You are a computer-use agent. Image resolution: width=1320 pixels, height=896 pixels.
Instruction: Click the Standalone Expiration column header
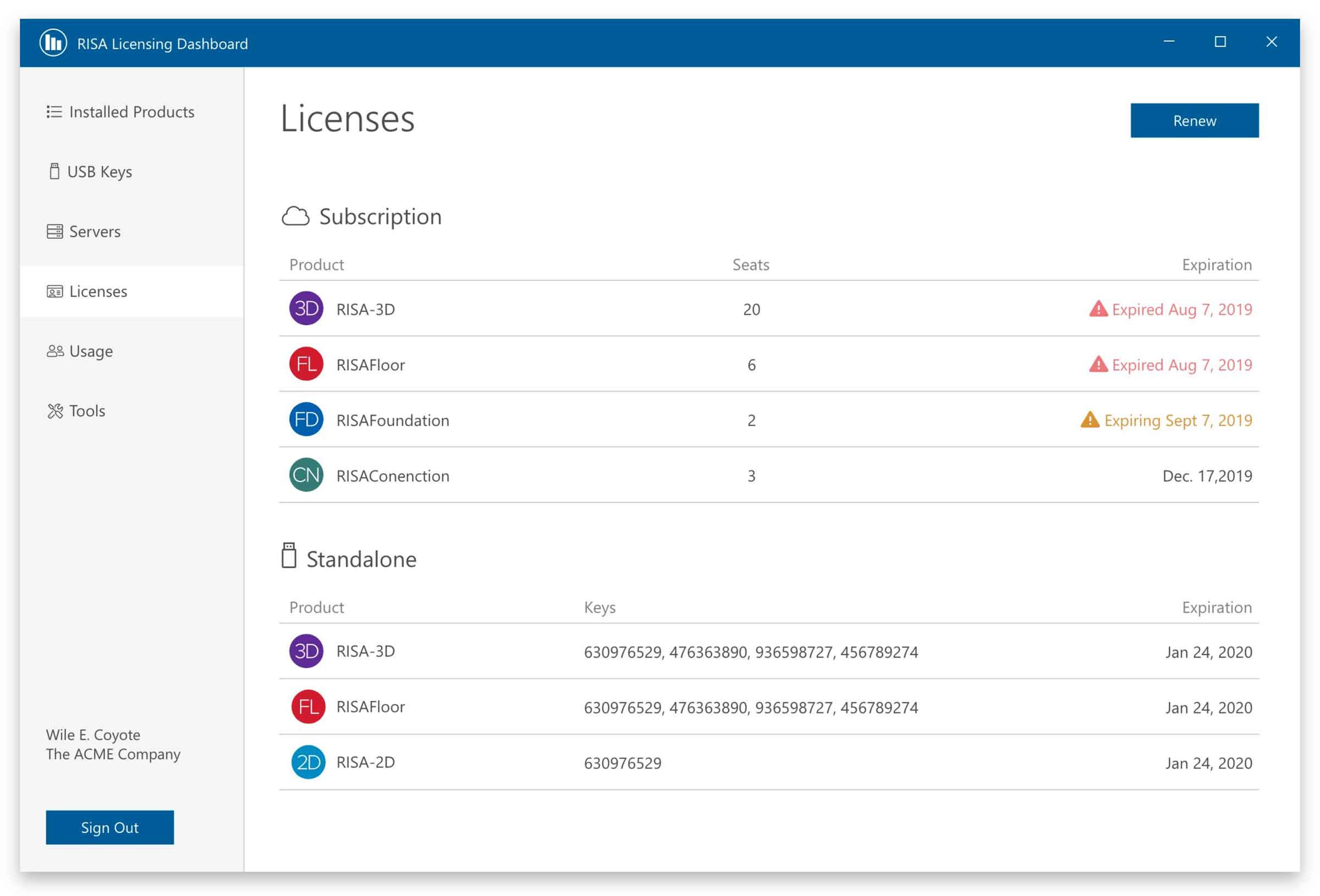coord(1217,607)
